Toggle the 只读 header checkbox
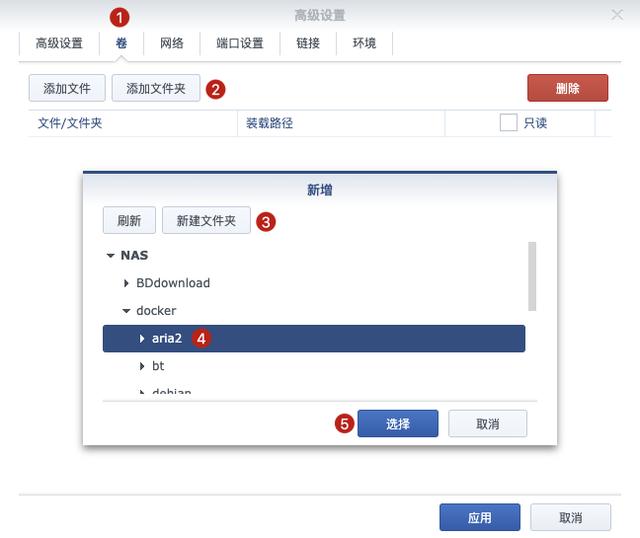 pos(508,122)
